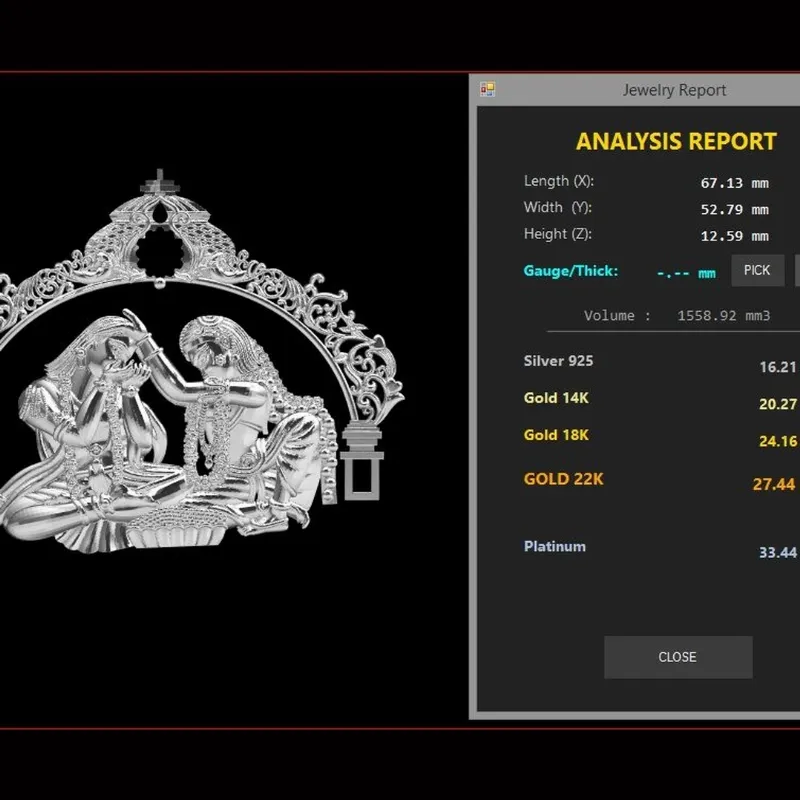Click the ANALYSIS REPORT heading
The height and width of the screenshot is (800, 800).
click(x=676, y=142)
